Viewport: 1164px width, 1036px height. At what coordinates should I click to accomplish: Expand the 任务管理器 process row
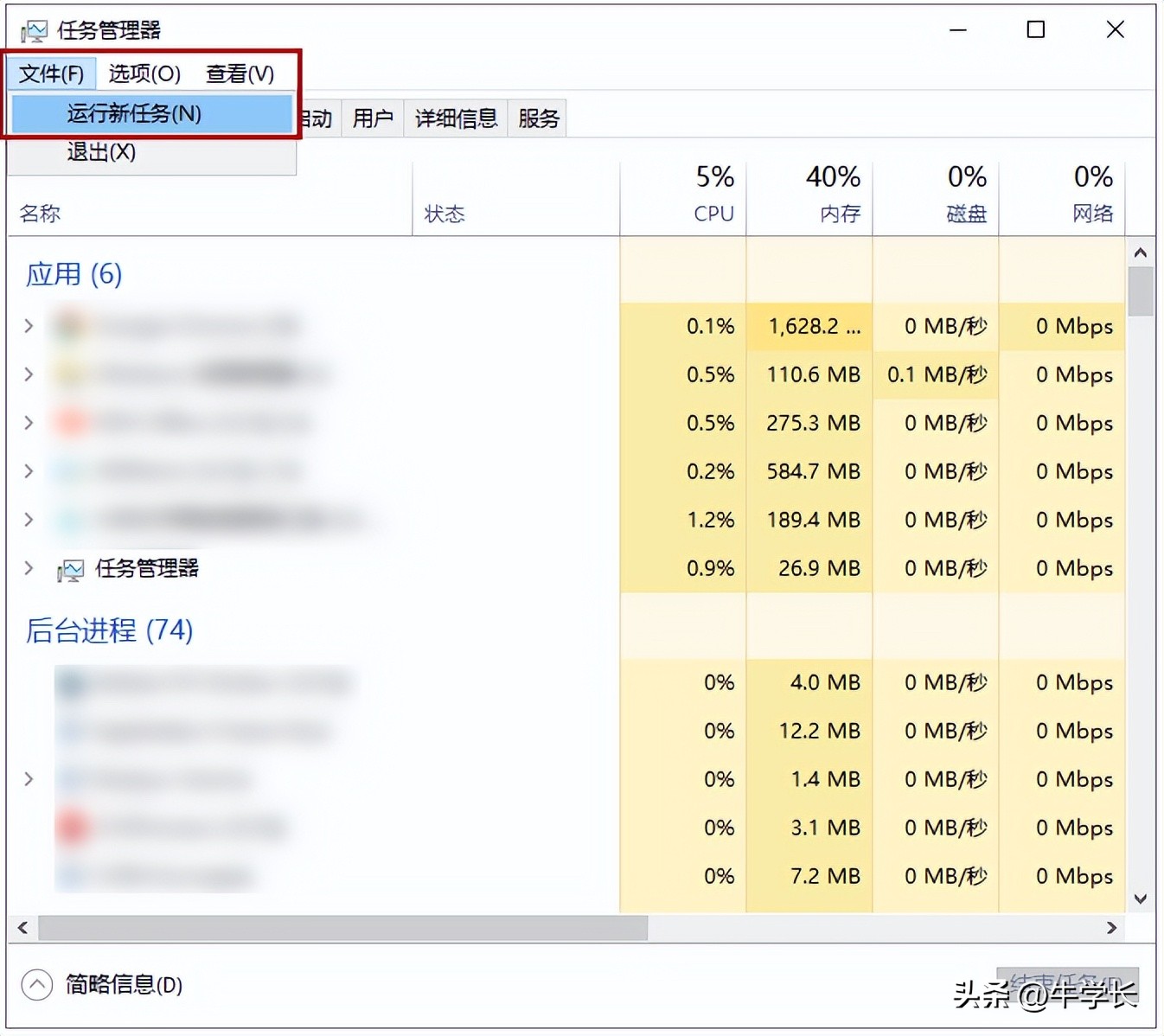click(29, 568)
